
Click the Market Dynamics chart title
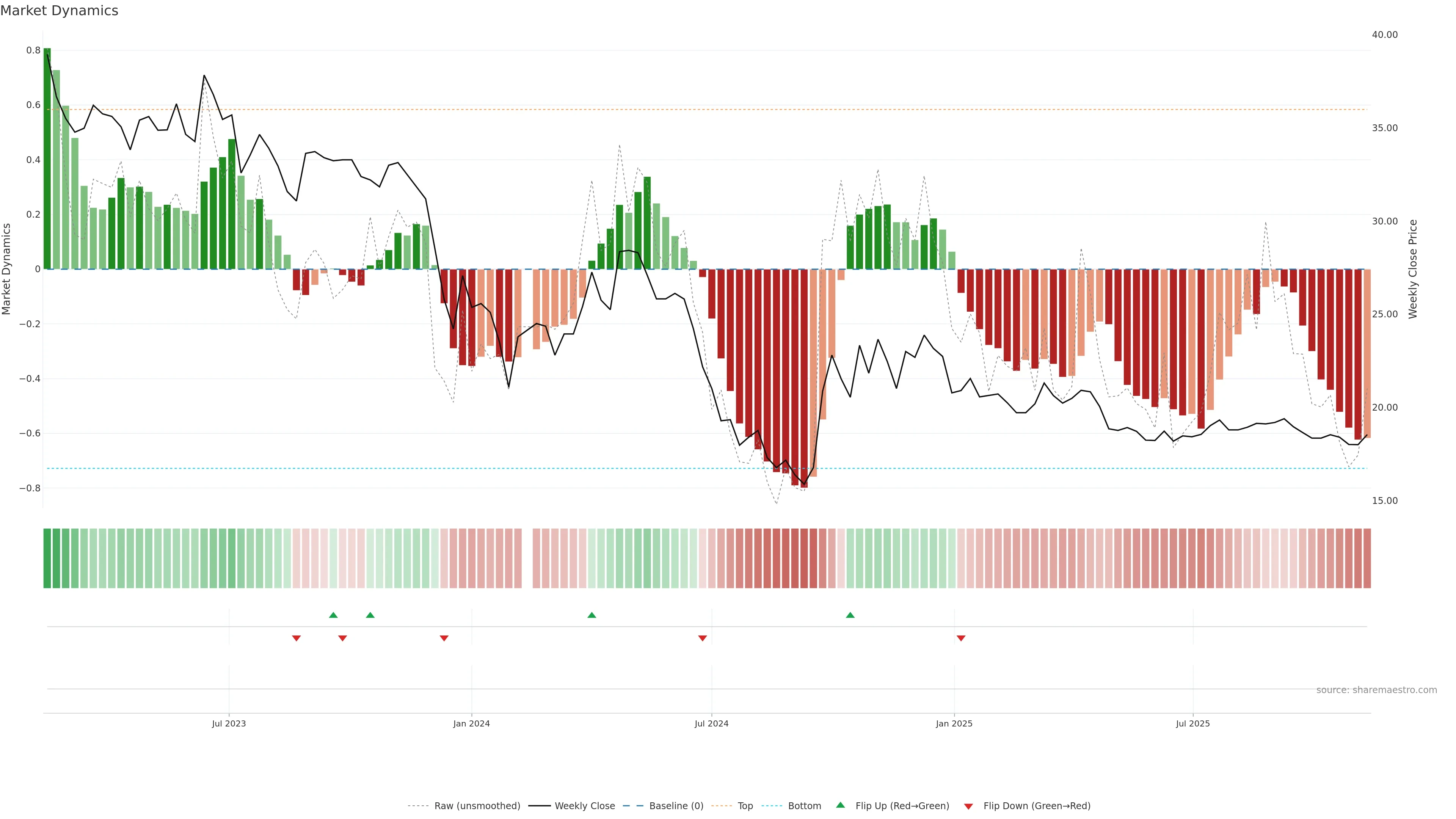pos(60,11)
